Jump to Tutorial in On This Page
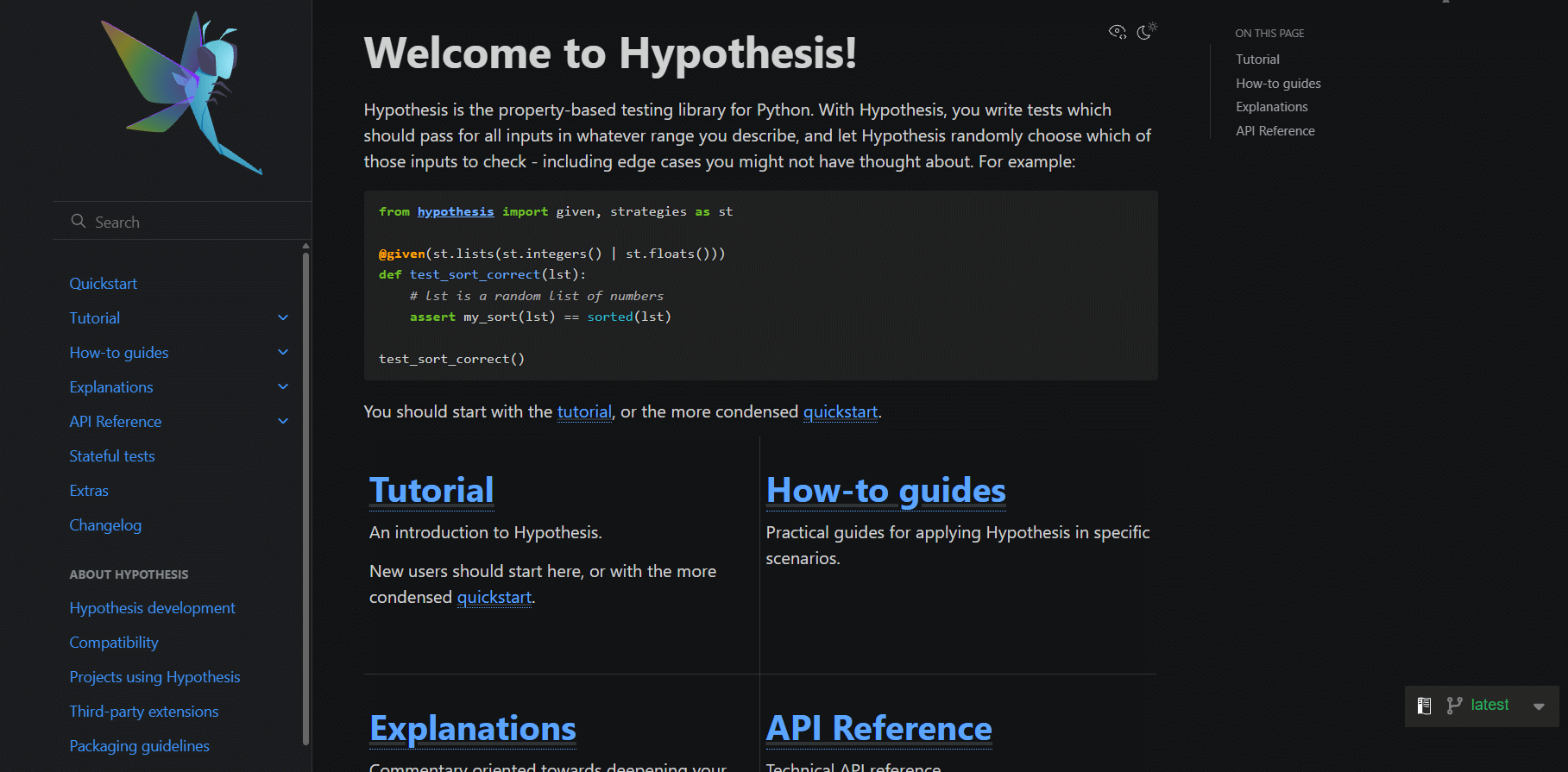Image resolution: width=1568 pixels, height=772 pixels. point(1257,60)
